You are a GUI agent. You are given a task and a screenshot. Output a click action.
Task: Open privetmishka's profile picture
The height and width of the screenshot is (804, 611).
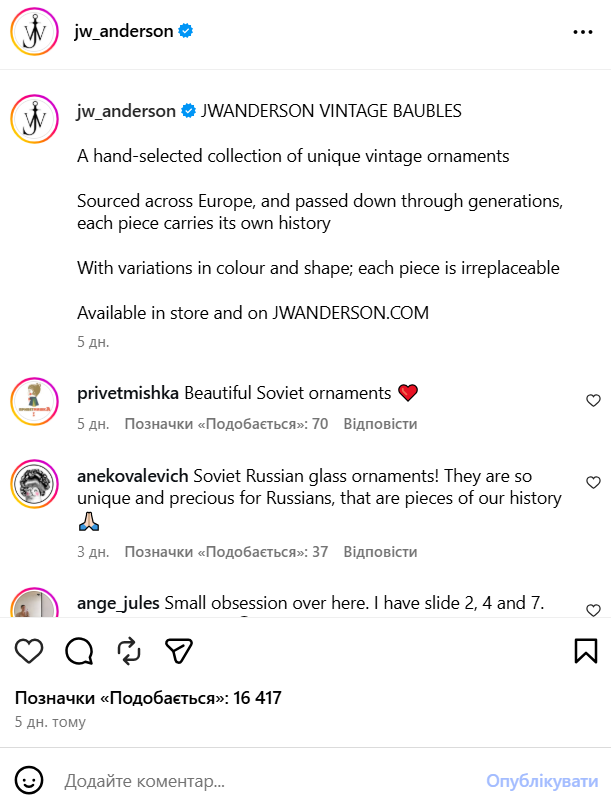(32, 402)
